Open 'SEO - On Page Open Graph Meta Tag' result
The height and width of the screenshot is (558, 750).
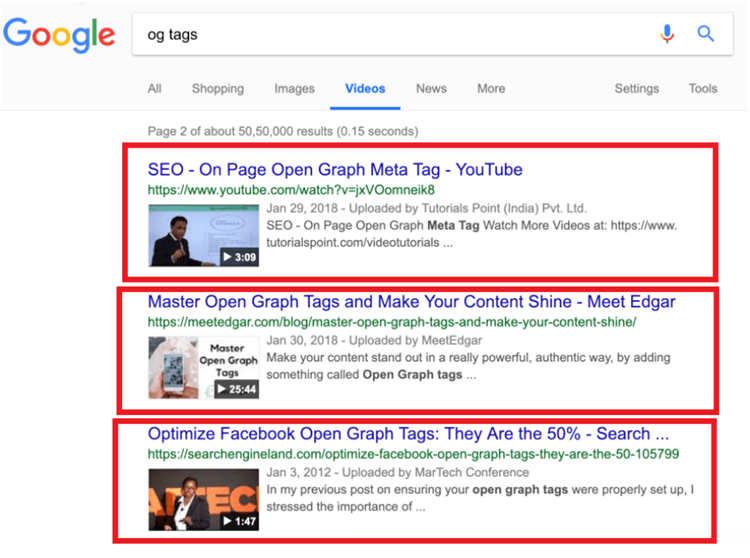click(335, 169)
